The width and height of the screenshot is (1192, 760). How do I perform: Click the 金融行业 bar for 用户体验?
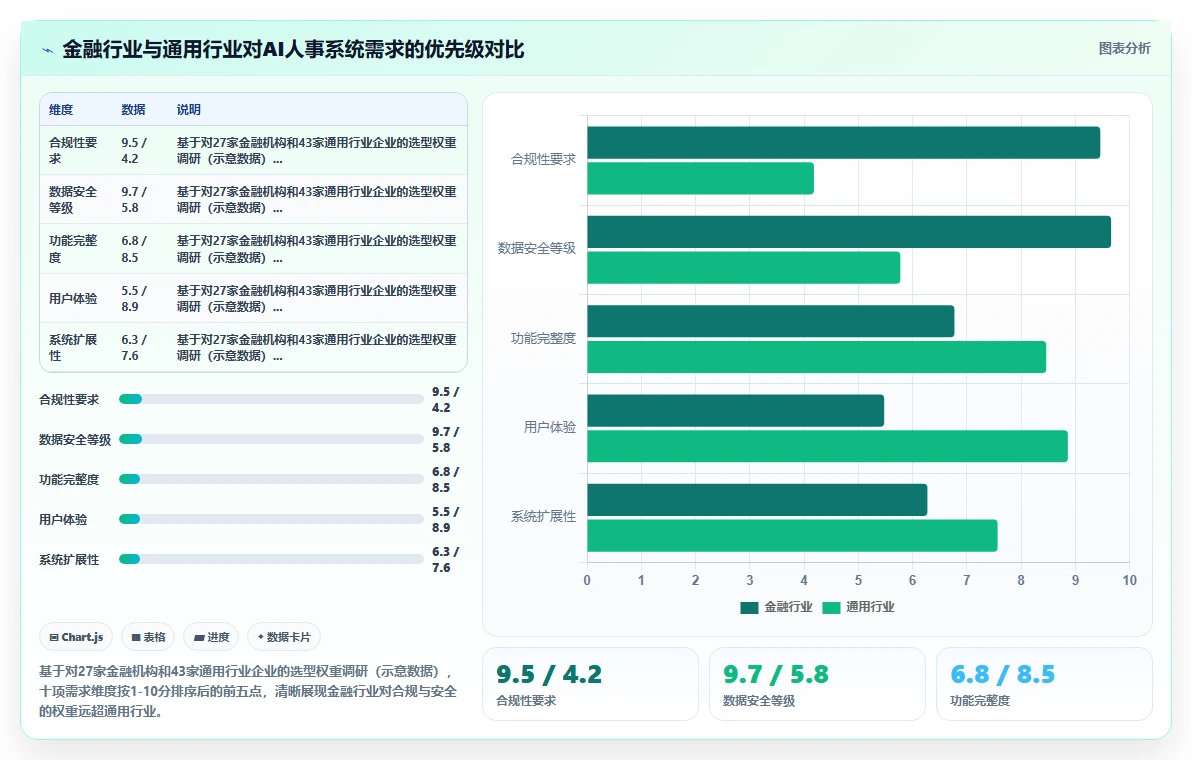(x=736, y=410)
